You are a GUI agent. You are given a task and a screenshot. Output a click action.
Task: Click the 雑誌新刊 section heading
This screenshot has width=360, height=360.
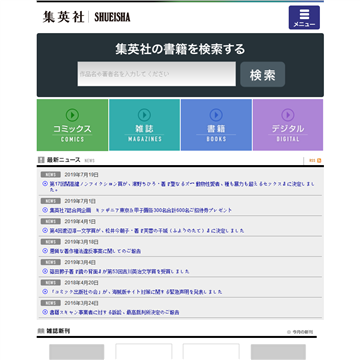pyautogui.click(x=58, y=331)
